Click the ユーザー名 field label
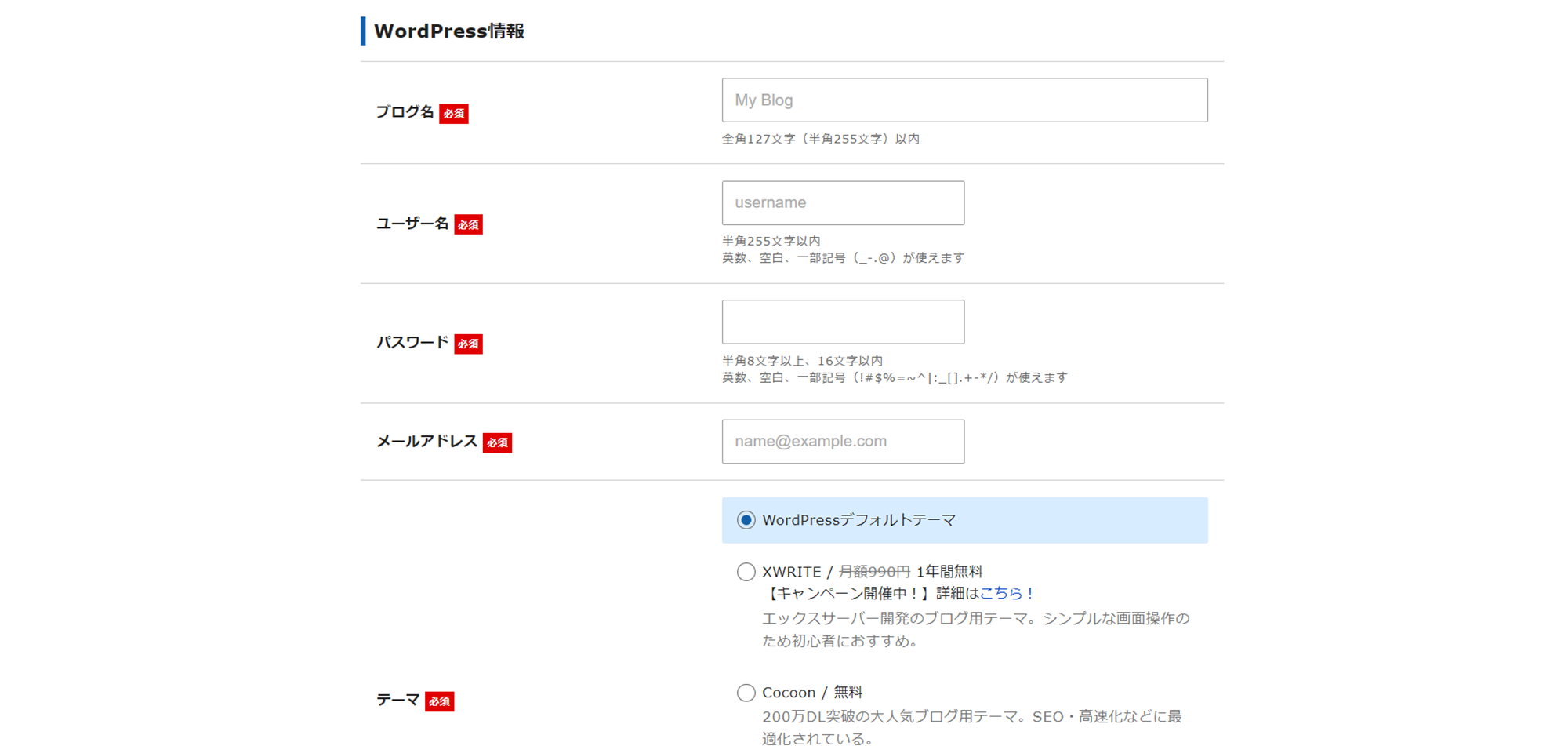 point(412,224)
